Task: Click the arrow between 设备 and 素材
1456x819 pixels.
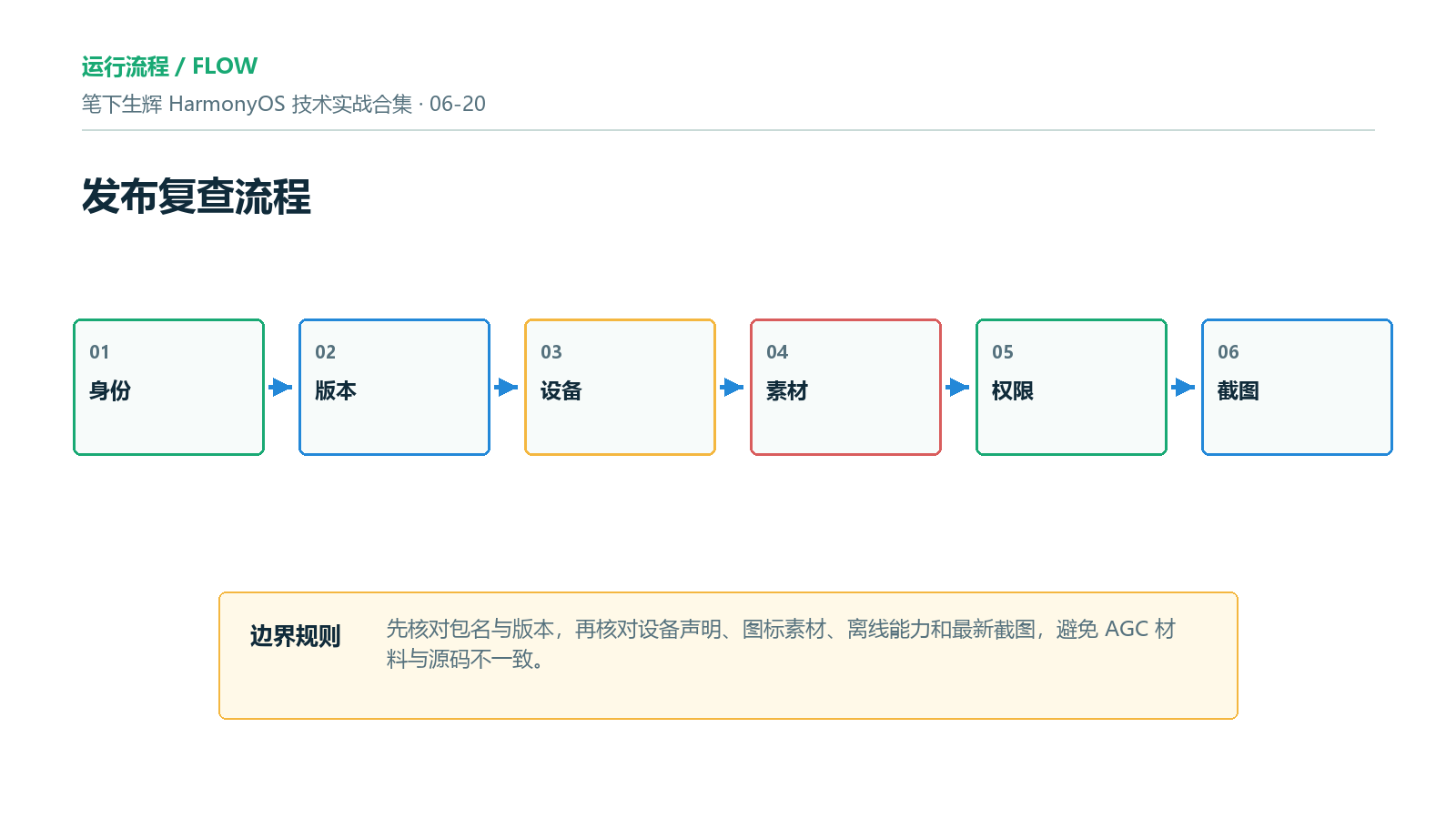Action: (733, 388)
